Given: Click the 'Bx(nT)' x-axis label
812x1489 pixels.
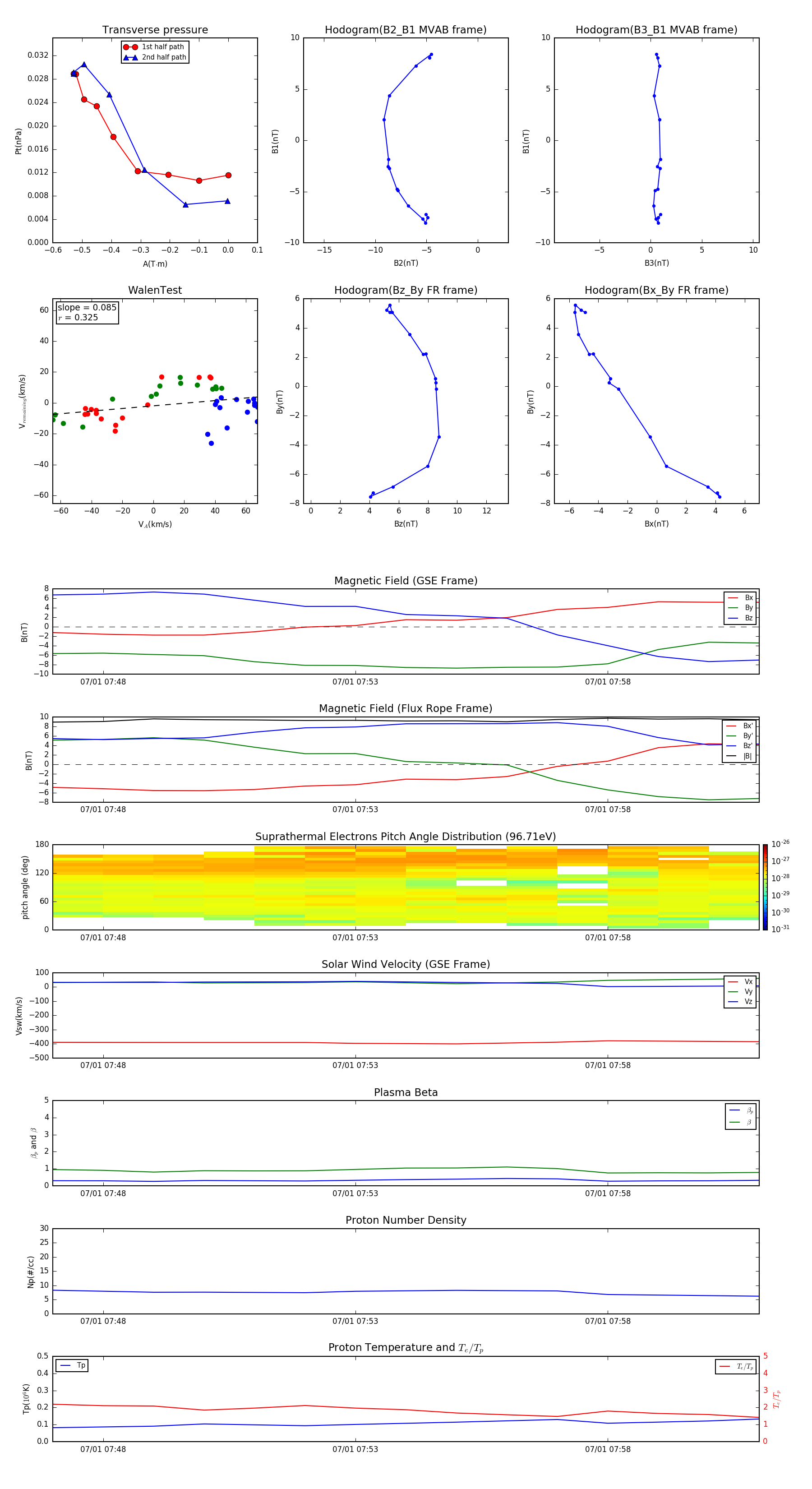Looking at the screenshot, I should [656, 524].
